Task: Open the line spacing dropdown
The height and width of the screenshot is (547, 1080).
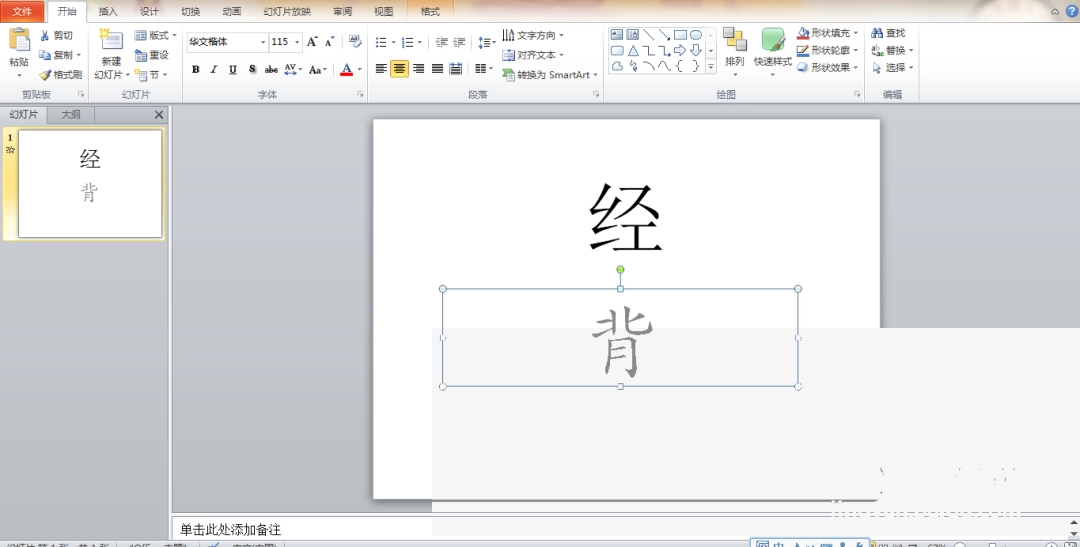Action: pyautogui.click(x=487, y=43)
